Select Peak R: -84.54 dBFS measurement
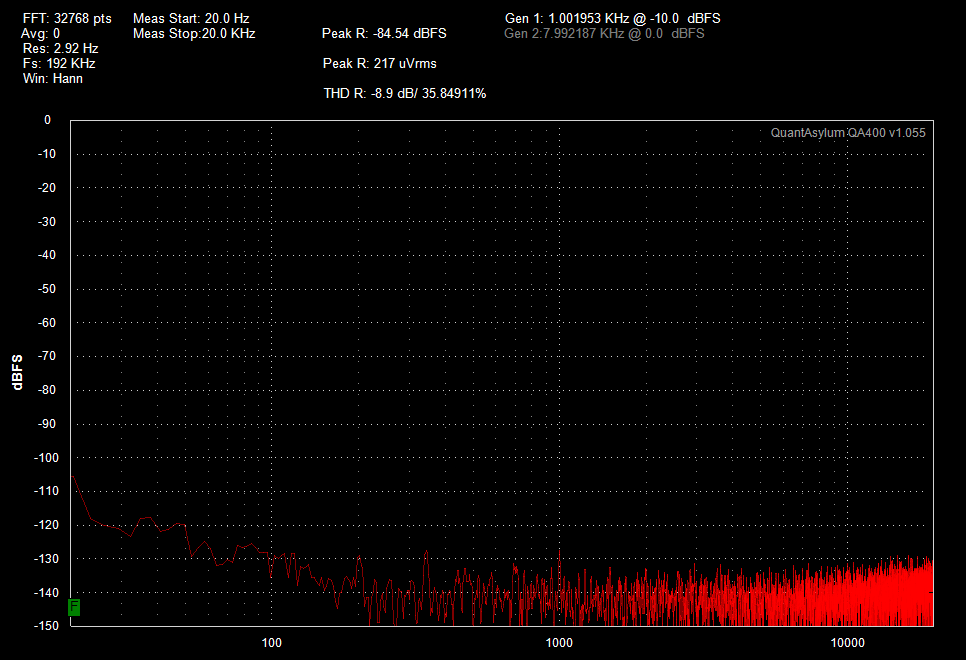 pyautogui.click(x=384, y=33)
